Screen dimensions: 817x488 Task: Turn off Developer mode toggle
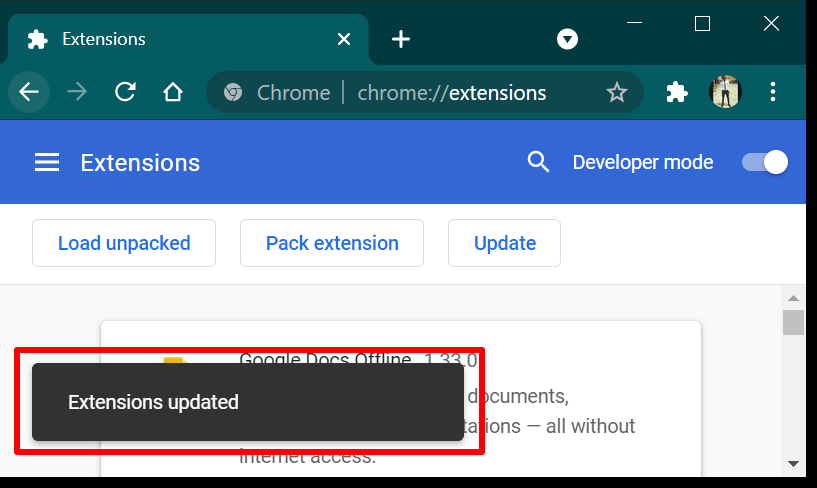pos(765,162)
